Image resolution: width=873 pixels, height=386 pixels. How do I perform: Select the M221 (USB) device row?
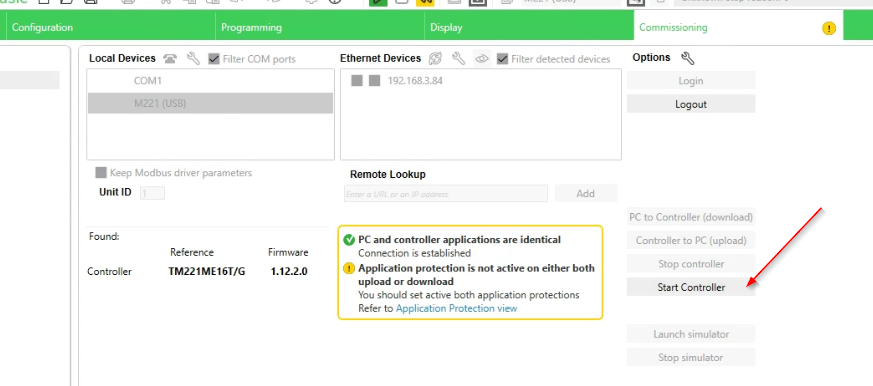(210, 104)
